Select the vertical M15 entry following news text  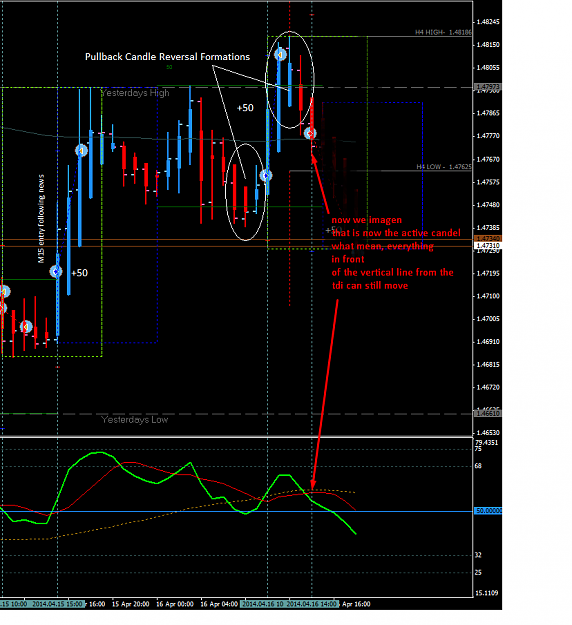(x=41, y=219)
